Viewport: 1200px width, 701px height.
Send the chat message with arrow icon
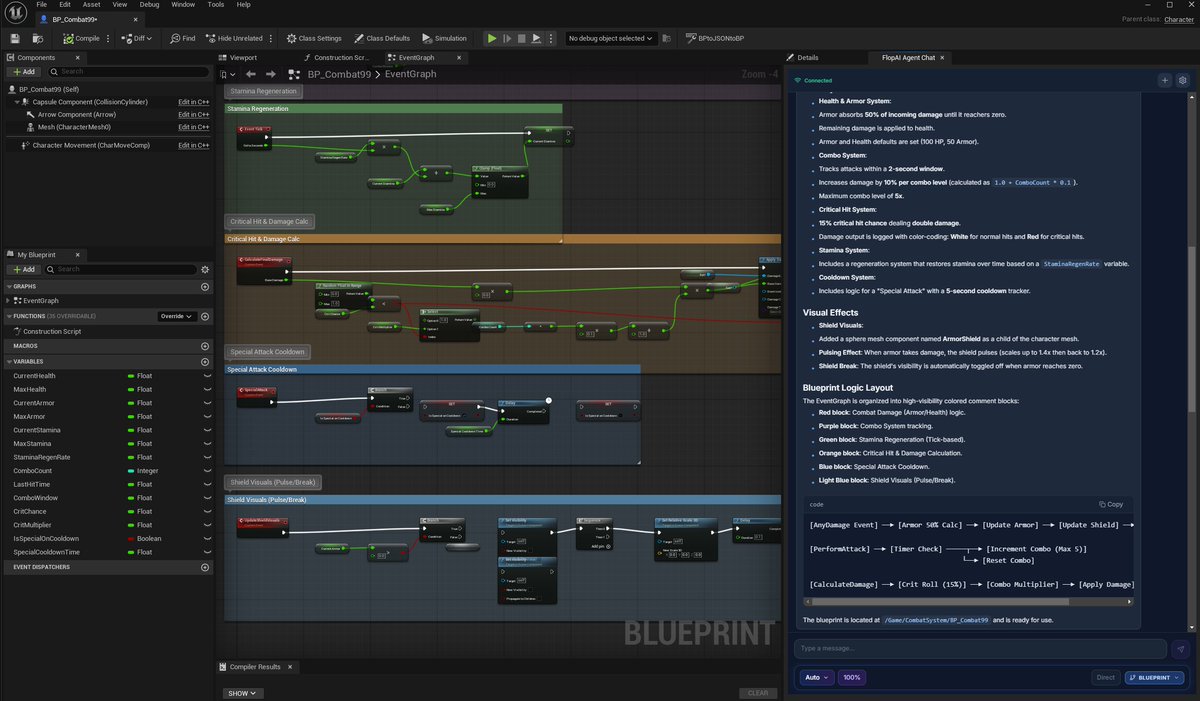tap(1180, 648)
